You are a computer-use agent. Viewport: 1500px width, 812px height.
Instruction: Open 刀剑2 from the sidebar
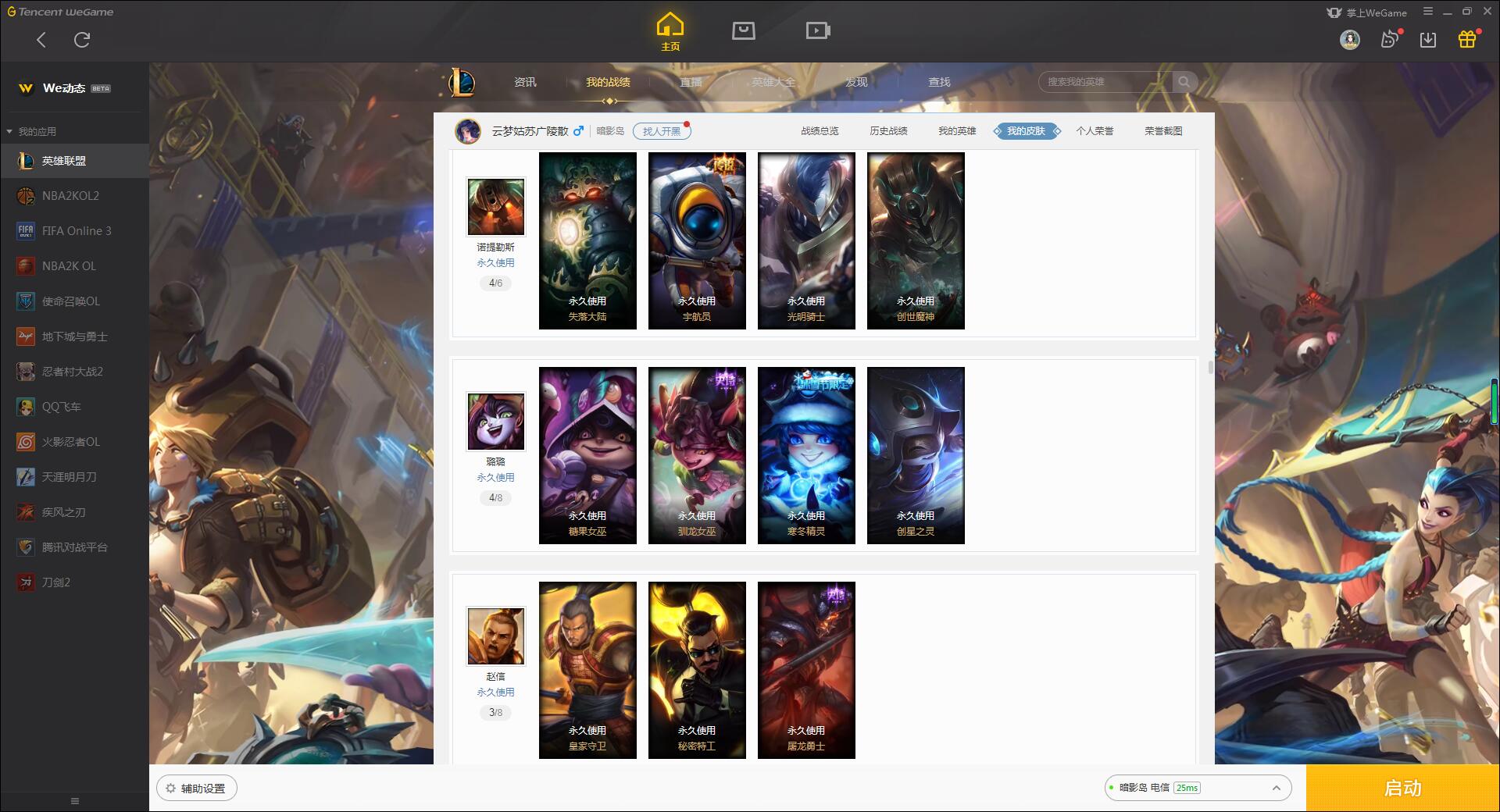[74, 582]
